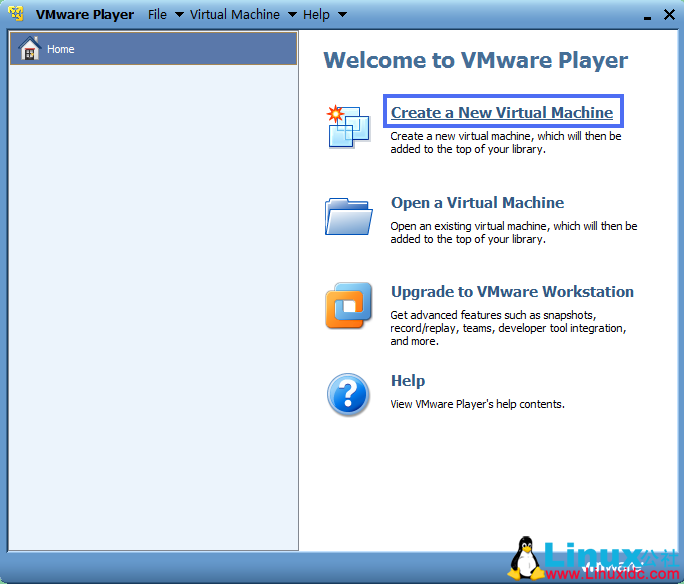The width and height of the screenshot is (684, 584).
Task: Click the "Welcome to VMware Player" heading
Action: (475, 60)
